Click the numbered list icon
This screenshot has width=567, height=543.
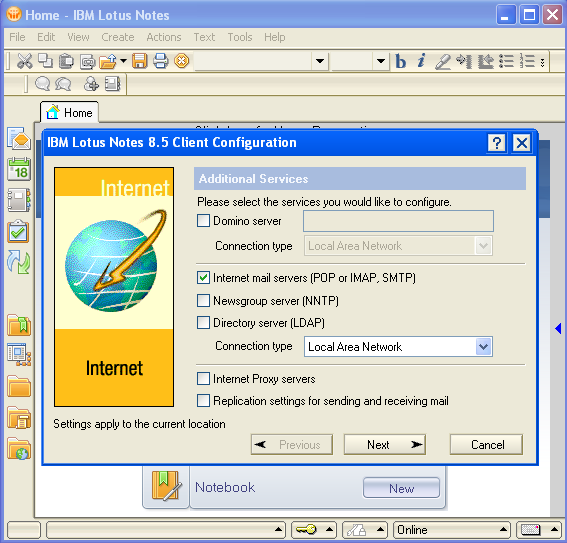tap(527, 61)
